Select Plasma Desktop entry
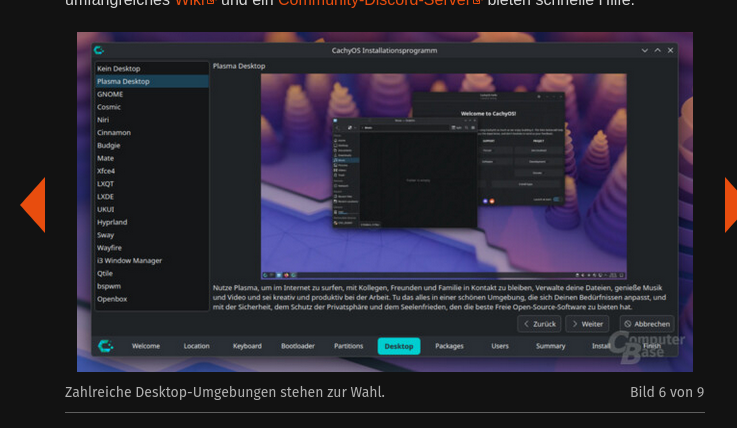Image resolution: width=737 pixels, height=428 pixels. click(152, 81)
